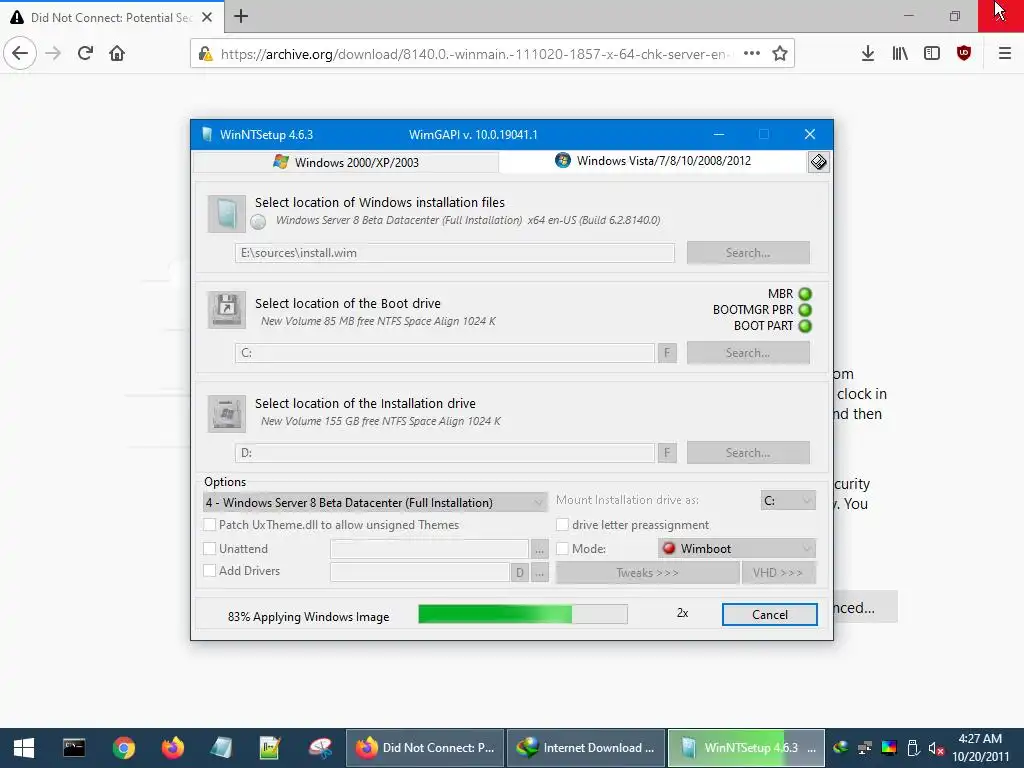Click browse button beside Add Drivers field
1024x768 pixels.
coord(539,573)
